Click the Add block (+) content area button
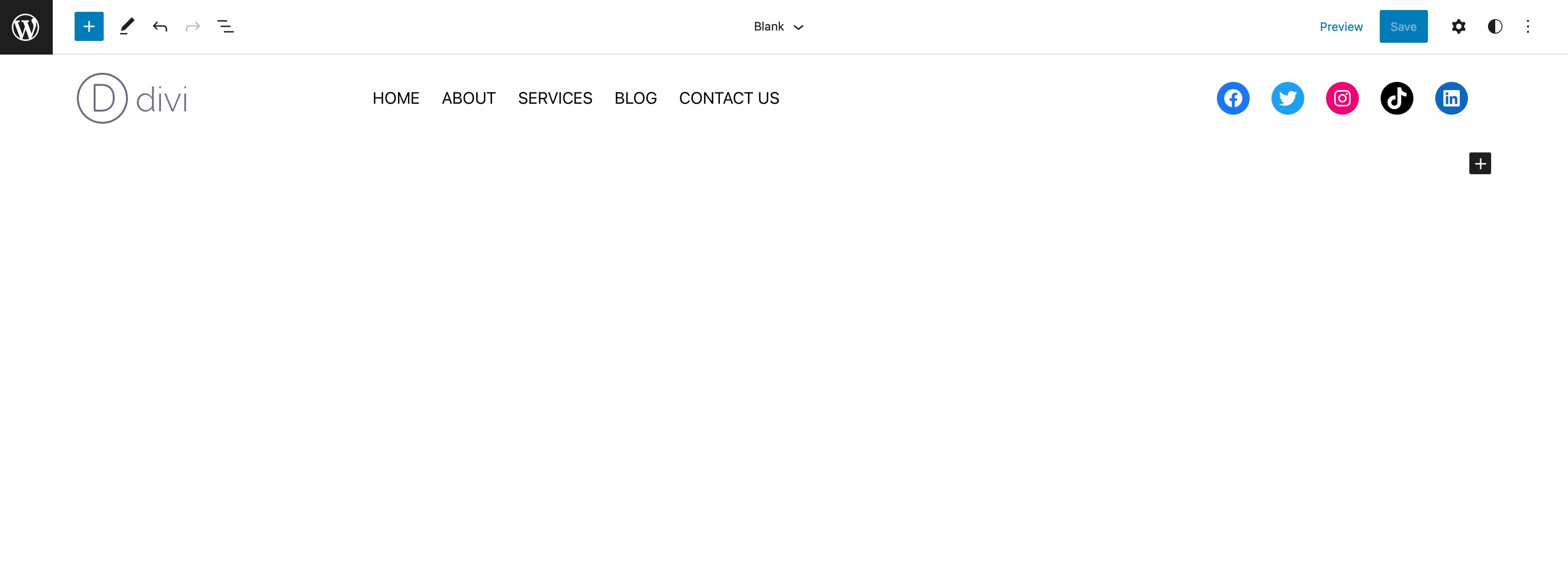Image resolution: width=1568 pixels, height=586 pixels. [x=1479, y=163]
